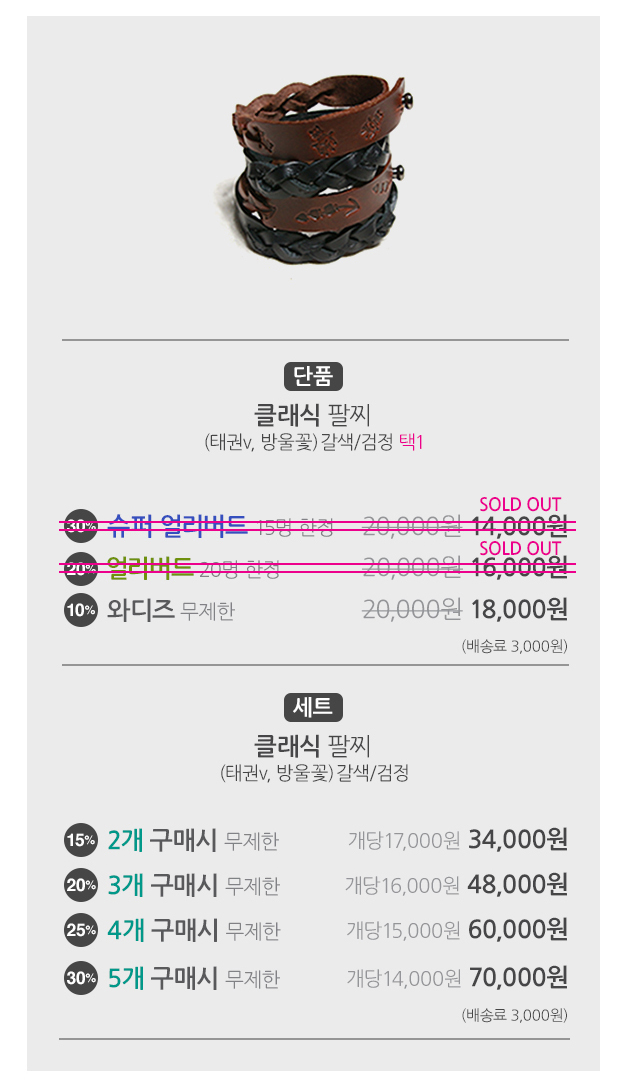Click the 세트 badge label
The height and width of the screenshot is (1091, 630).
tap(313, 707)
